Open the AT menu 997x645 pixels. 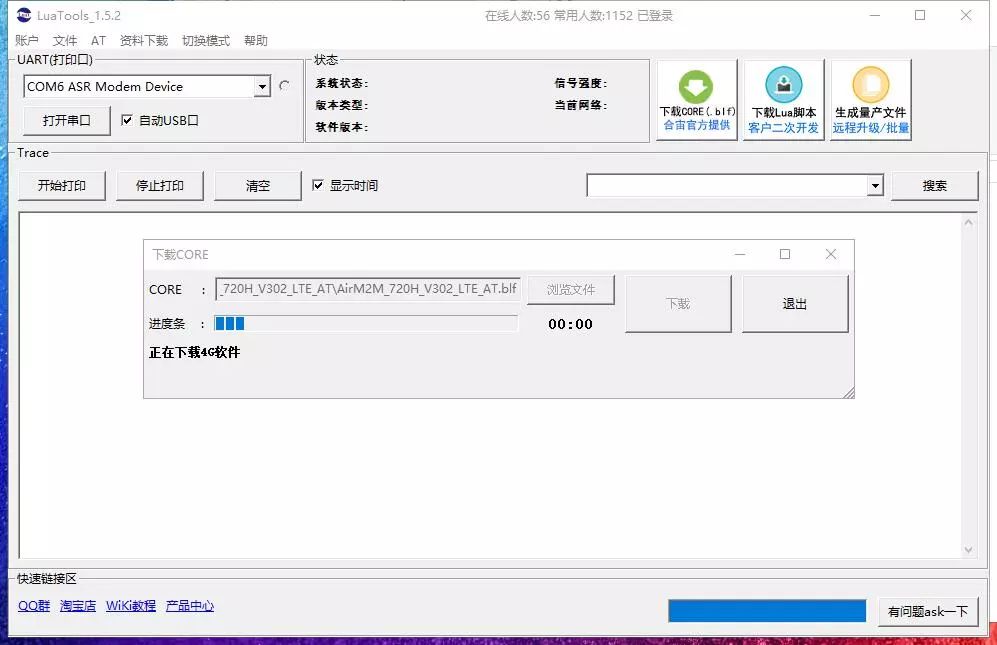click(x=98, y=41)
